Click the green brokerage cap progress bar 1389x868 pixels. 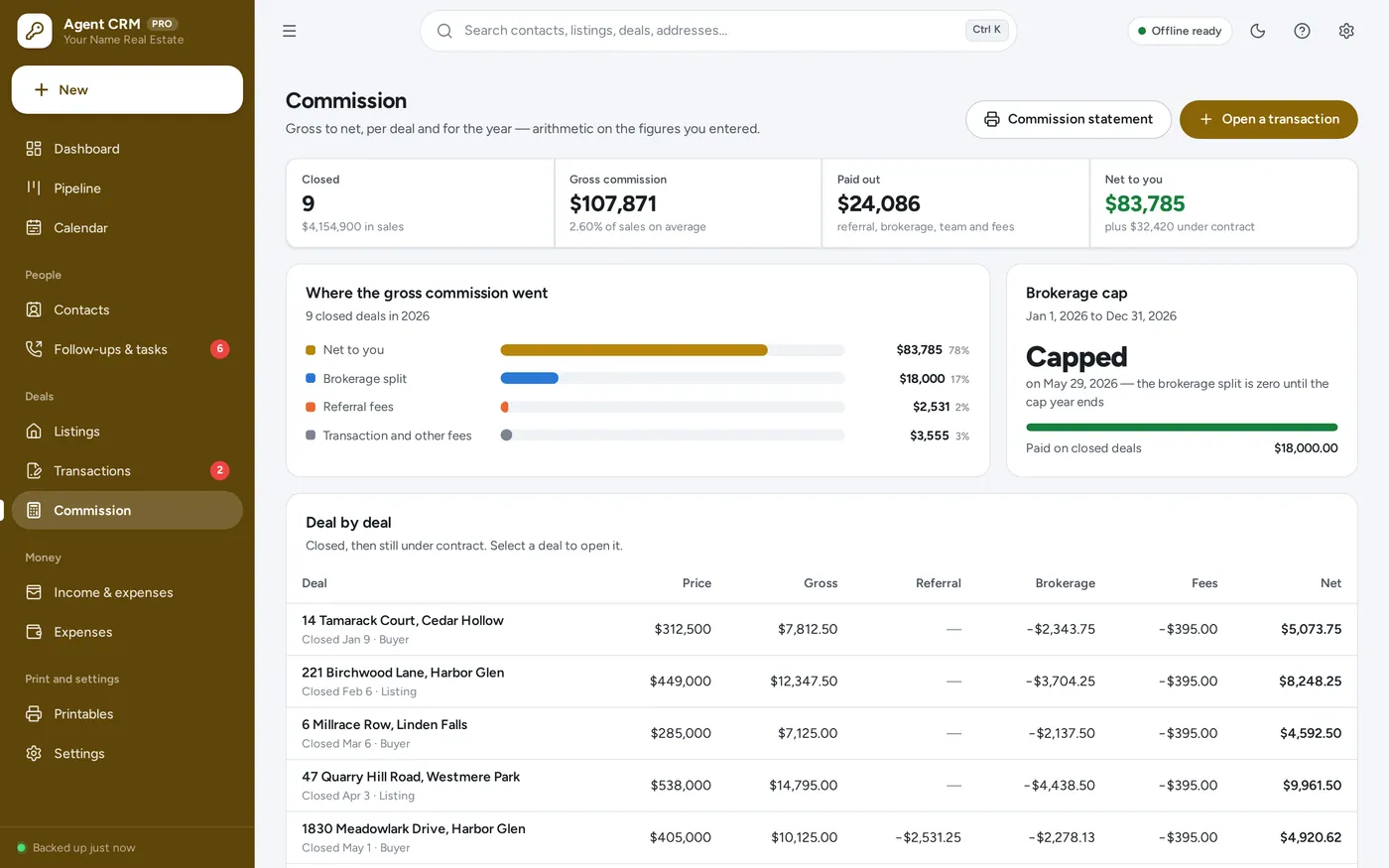pyautogui.click(x=1182, y=428)
